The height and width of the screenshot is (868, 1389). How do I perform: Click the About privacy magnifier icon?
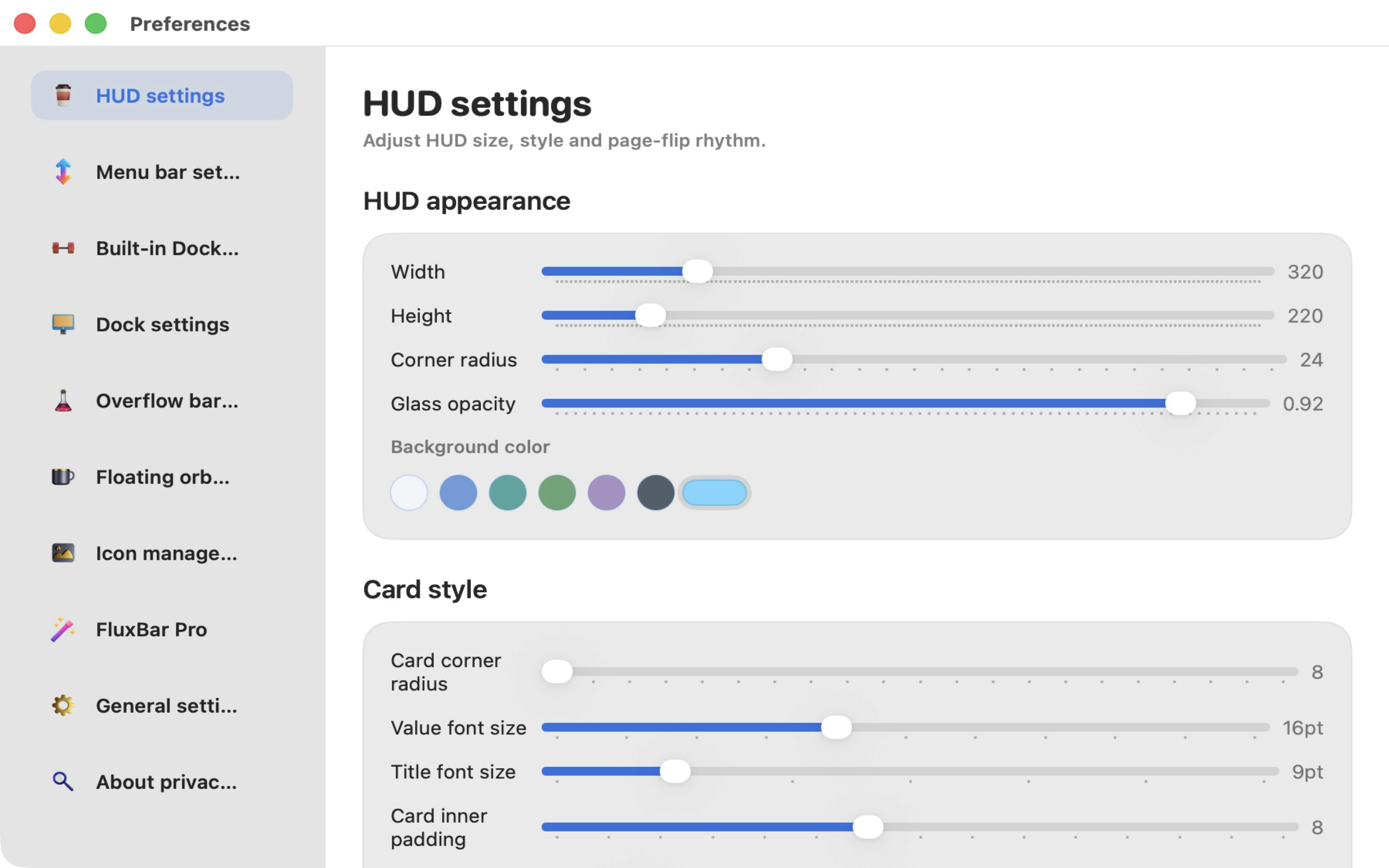tap(63, 782)
